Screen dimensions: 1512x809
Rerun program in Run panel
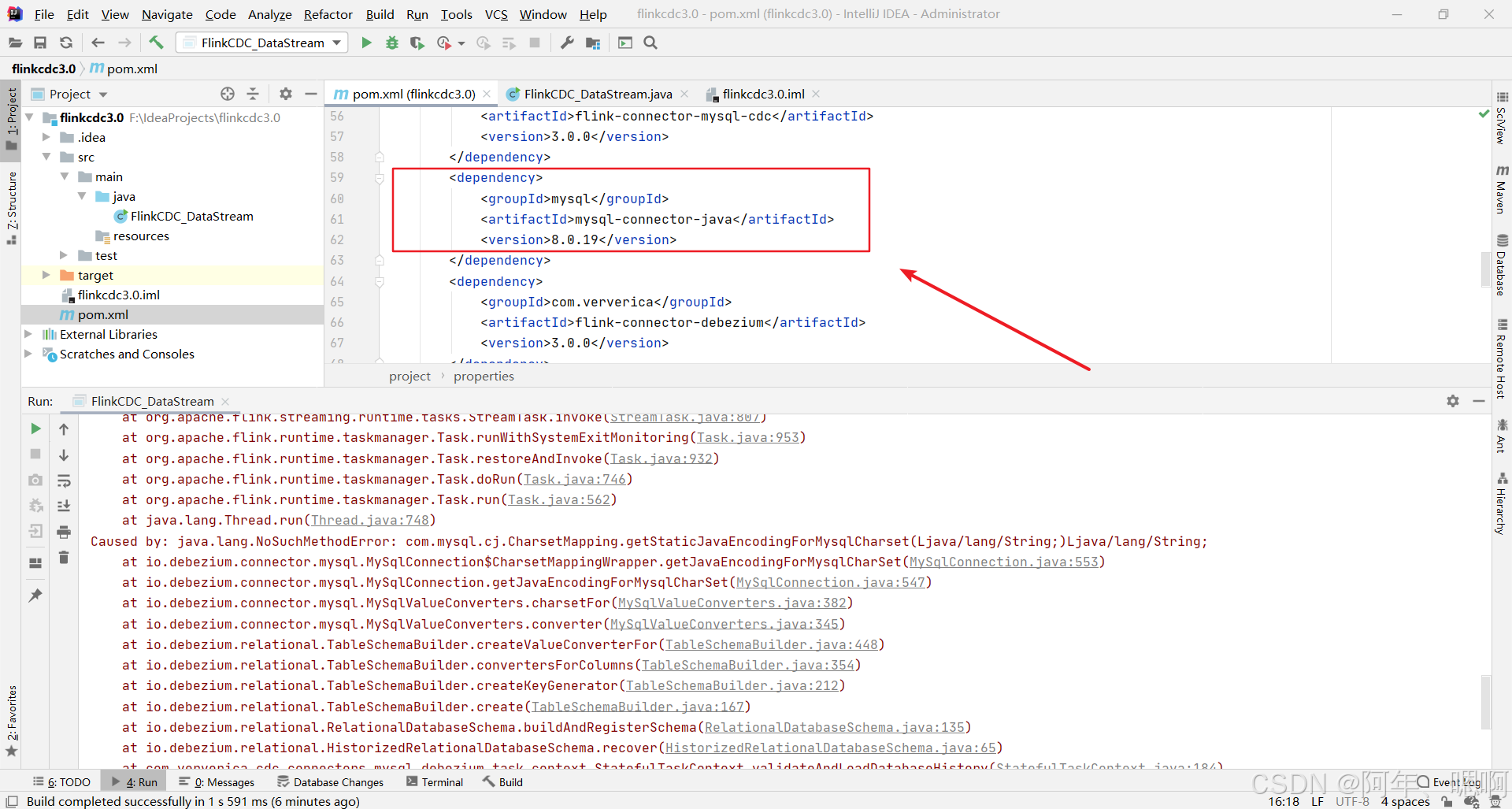pyautogui.click(x=35, y=429)
